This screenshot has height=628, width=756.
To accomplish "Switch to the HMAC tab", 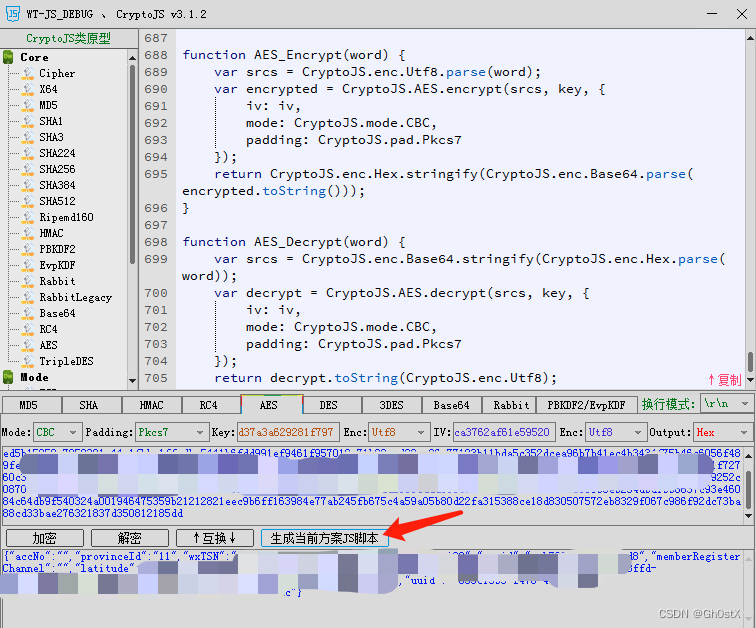I will (x=151, y=405).
